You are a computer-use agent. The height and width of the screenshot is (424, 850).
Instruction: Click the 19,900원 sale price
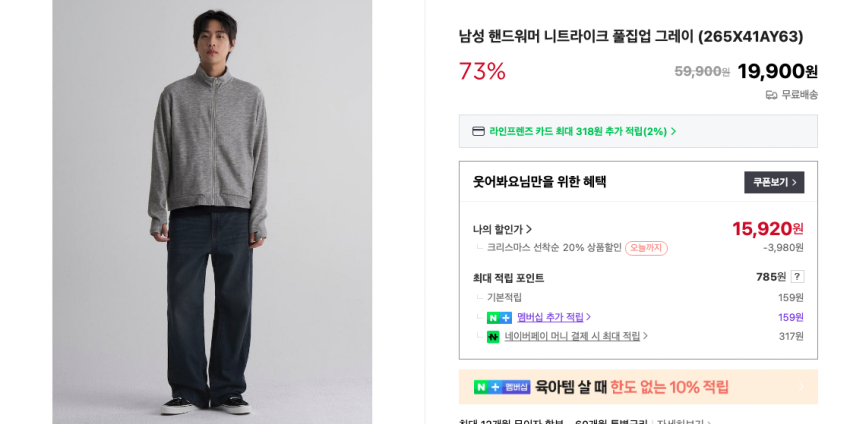pyautogui.click(x=777, y=71)
